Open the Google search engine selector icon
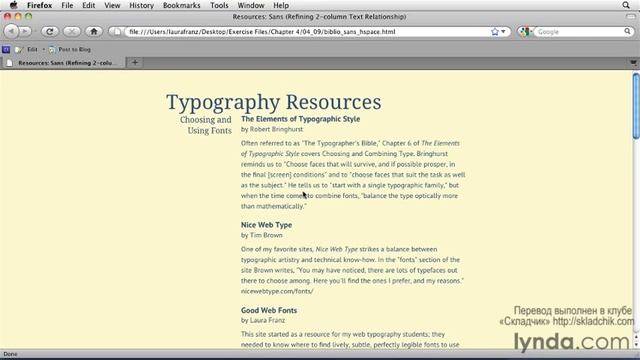 click(525, 31)
